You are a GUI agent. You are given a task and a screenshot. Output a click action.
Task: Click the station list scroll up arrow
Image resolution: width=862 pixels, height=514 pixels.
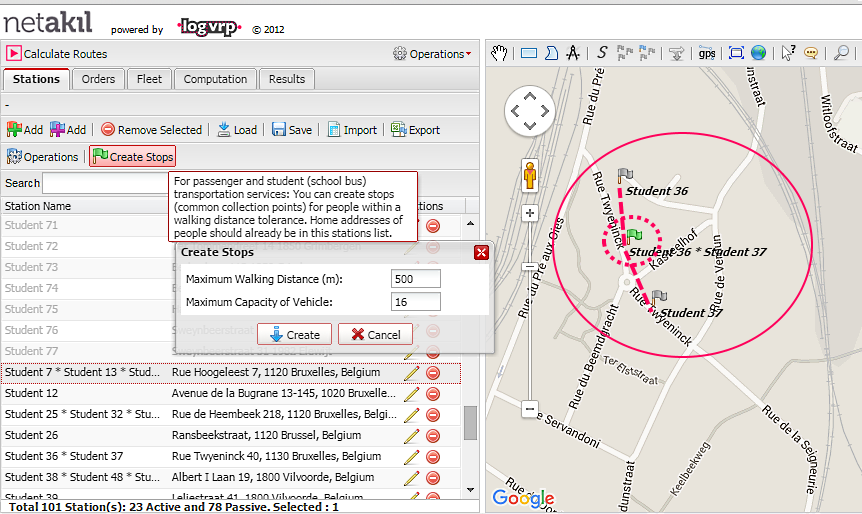click(470, 223)
